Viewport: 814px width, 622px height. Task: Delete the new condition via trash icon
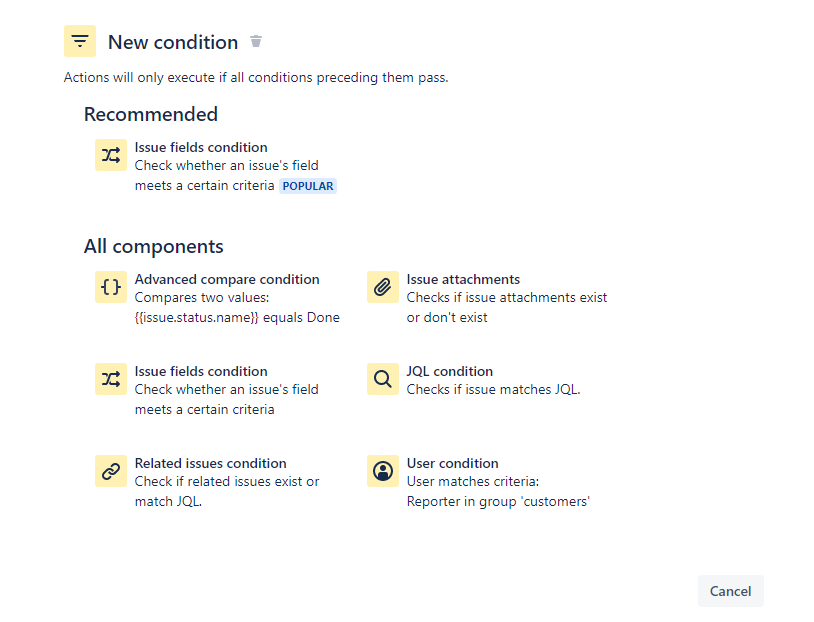pyautogui.click(x=256, y=41)
